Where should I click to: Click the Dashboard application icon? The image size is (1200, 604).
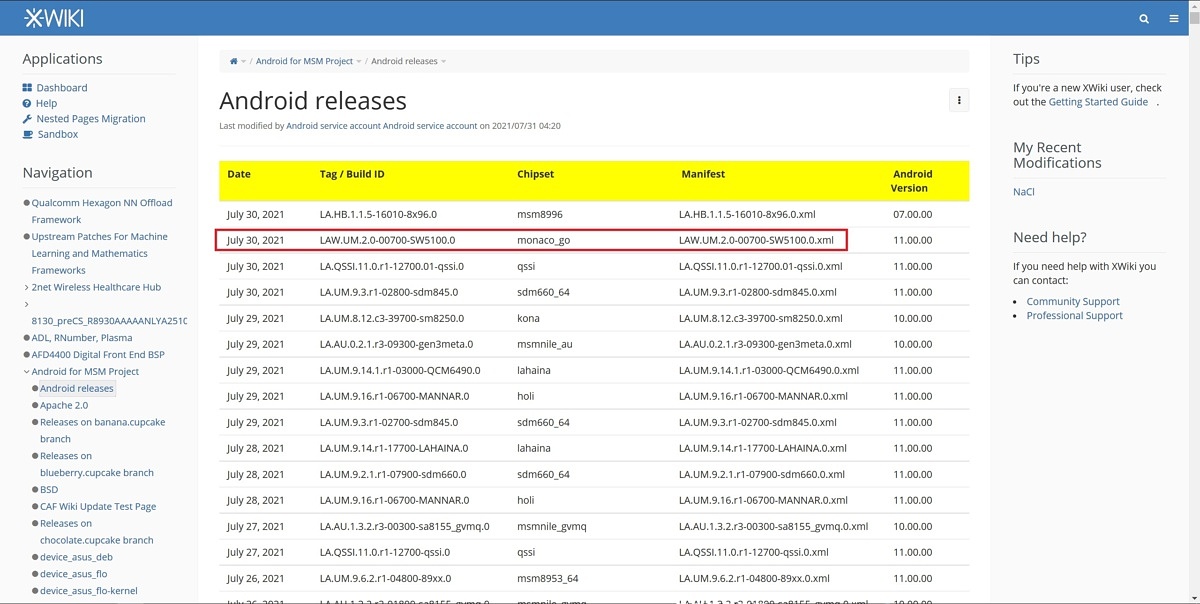[x=27, y=88]
